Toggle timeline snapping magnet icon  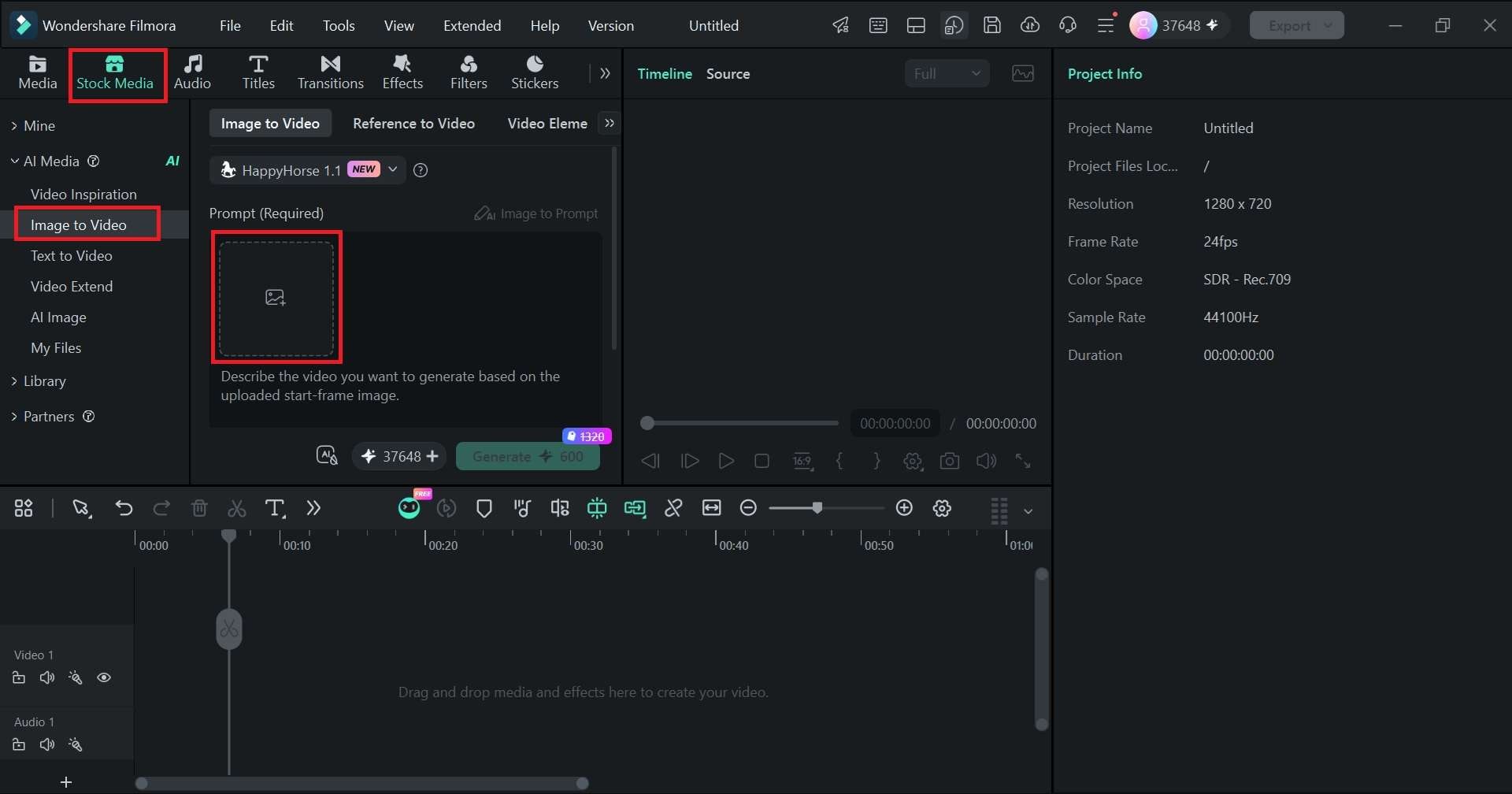tap(597, 508)
